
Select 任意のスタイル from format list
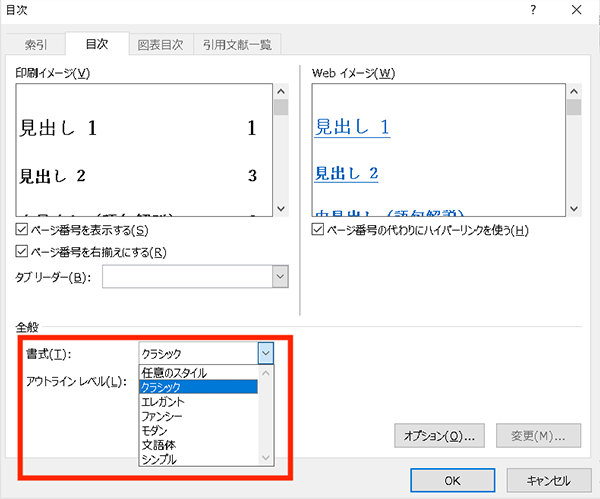[175, 373]
